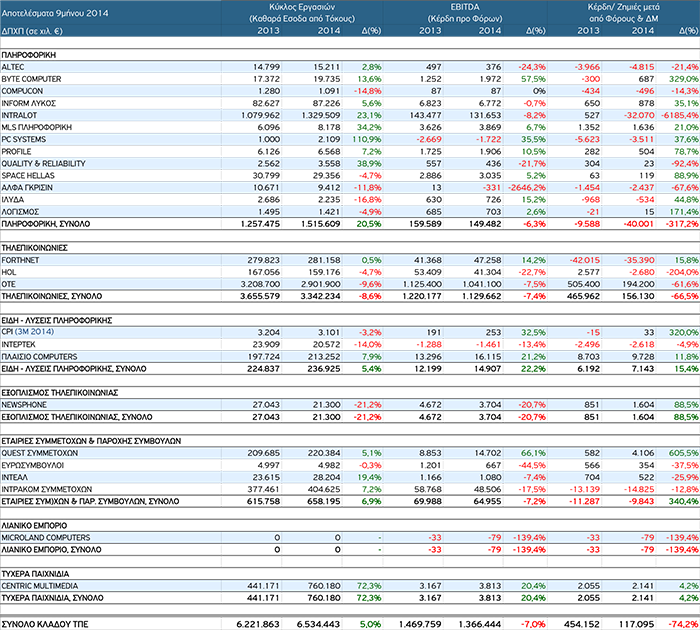Select the ΛΟΓΙΣΜΟΣ row label
Image resolution: width=700 pixels, height=630 pixels.
[x=20, y=212]
